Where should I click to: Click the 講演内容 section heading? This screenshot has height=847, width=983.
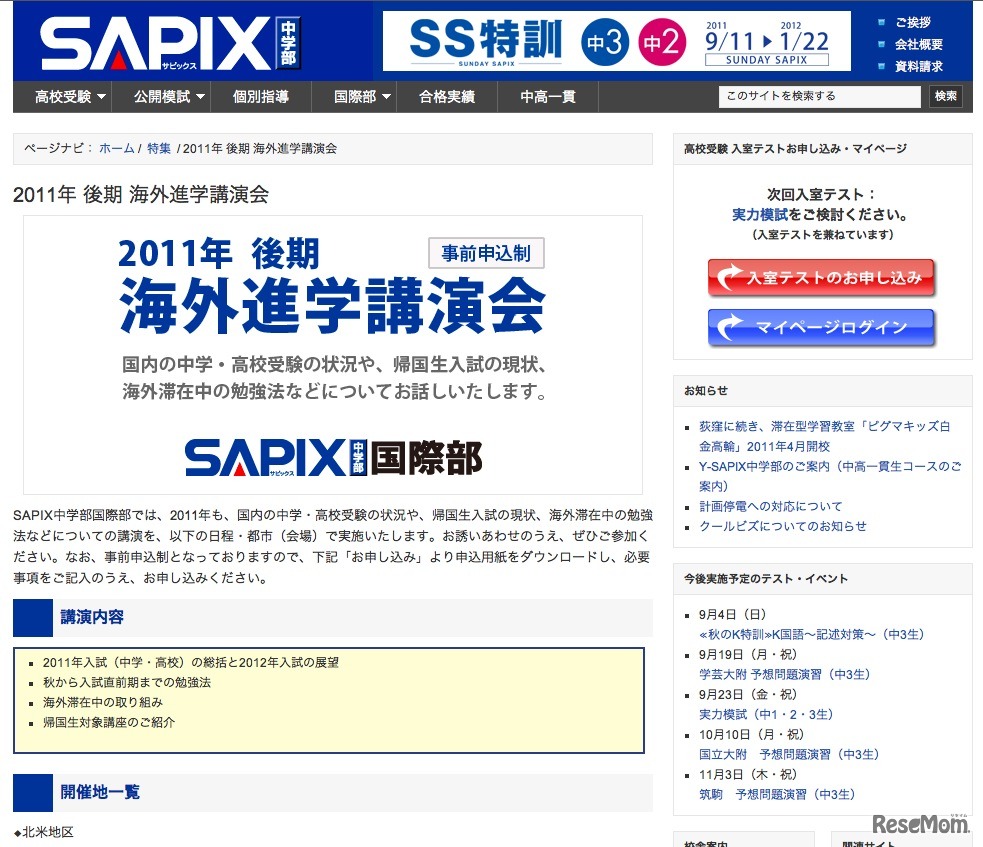click(92, 617)
